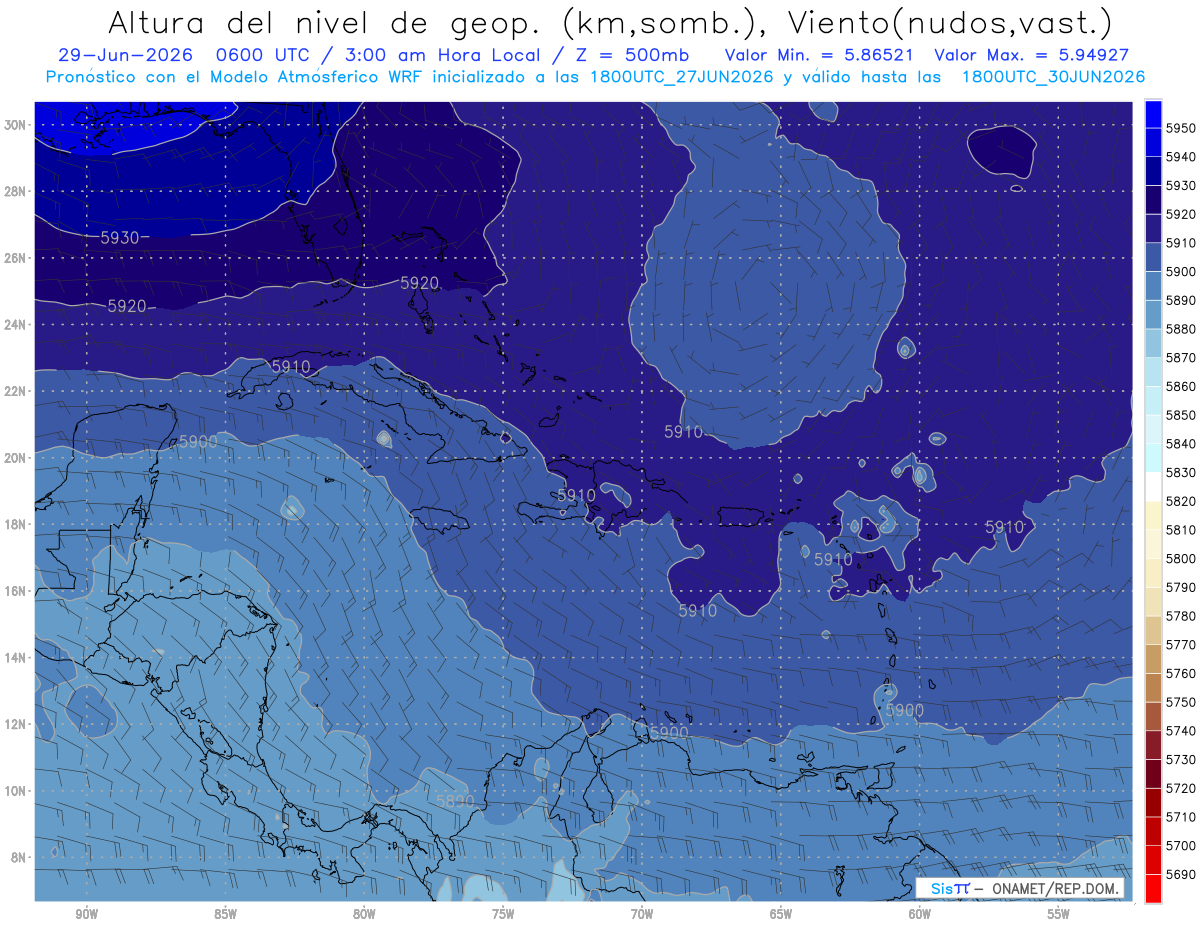Screen dimensions: 1200x927
Task: Click the '28N' latitude axis label
Action: coord(16,191)
